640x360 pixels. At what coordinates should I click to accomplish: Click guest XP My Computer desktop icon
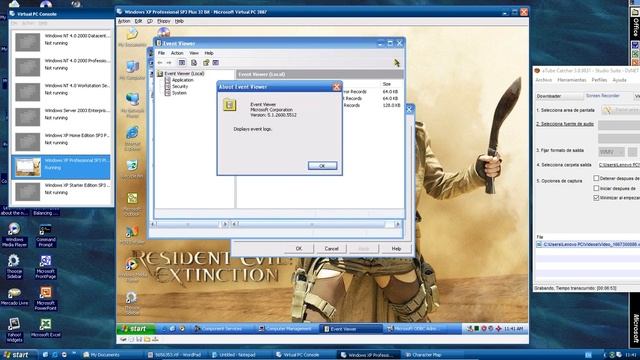pos(133,70)
